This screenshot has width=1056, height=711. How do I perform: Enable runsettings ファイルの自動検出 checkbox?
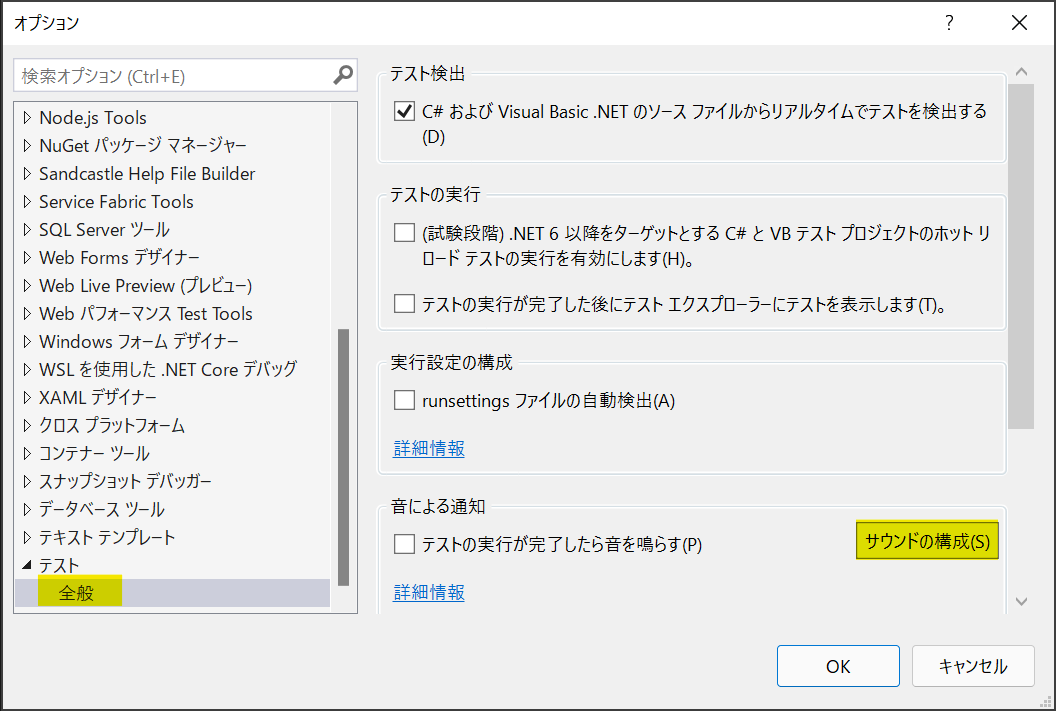(404, 400)
